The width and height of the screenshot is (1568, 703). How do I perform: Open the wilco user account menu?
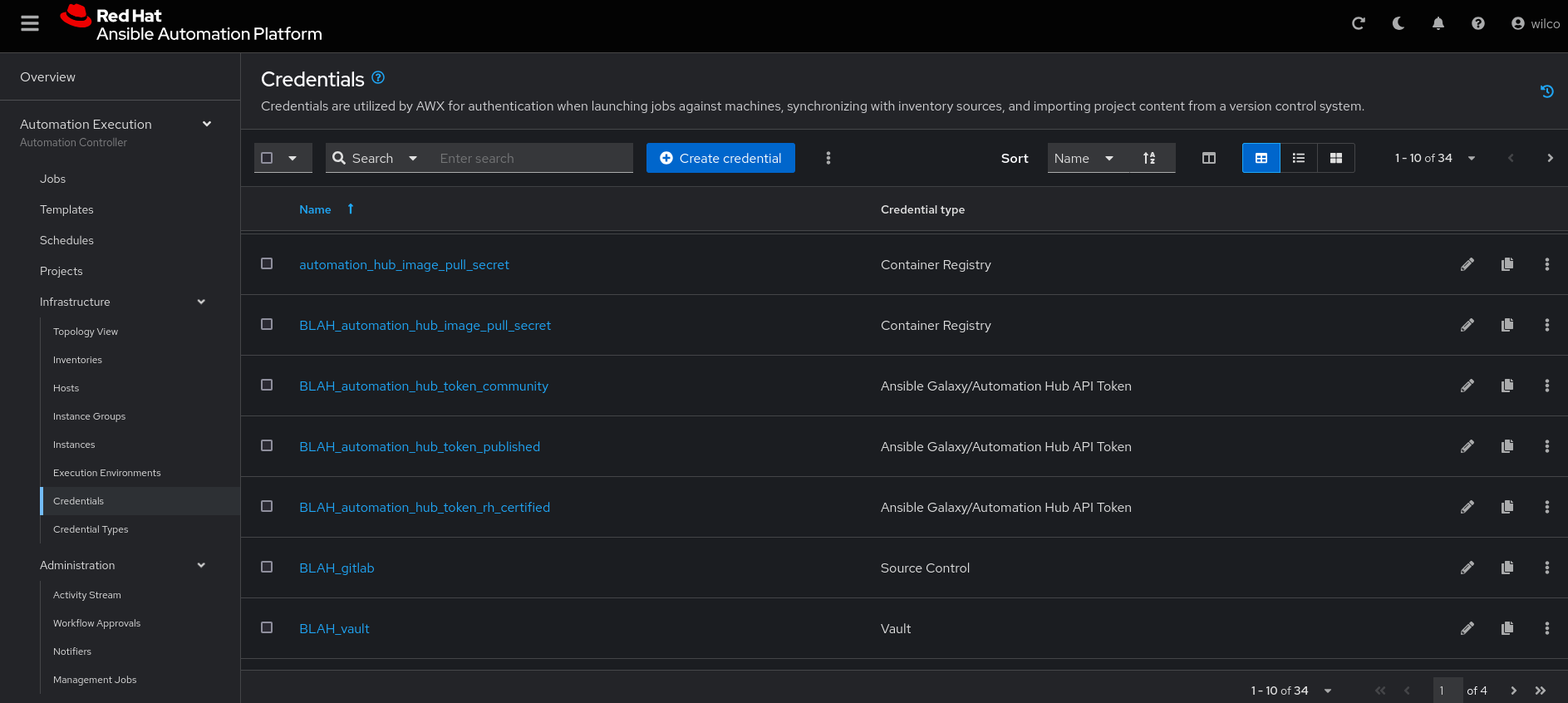point(1536,23)
